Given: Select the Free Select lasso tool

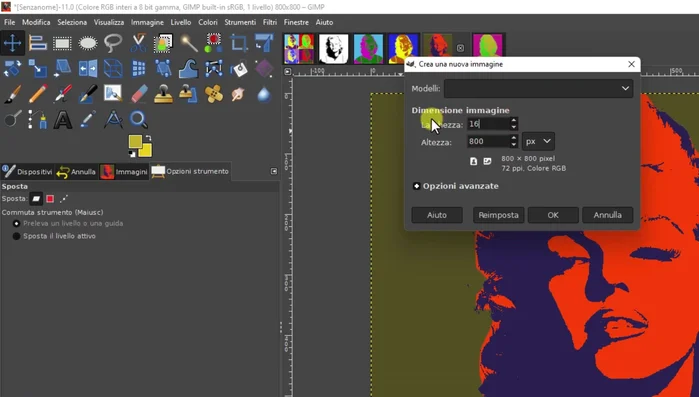Looking at the screenshot, I should [x=113, y=43].
